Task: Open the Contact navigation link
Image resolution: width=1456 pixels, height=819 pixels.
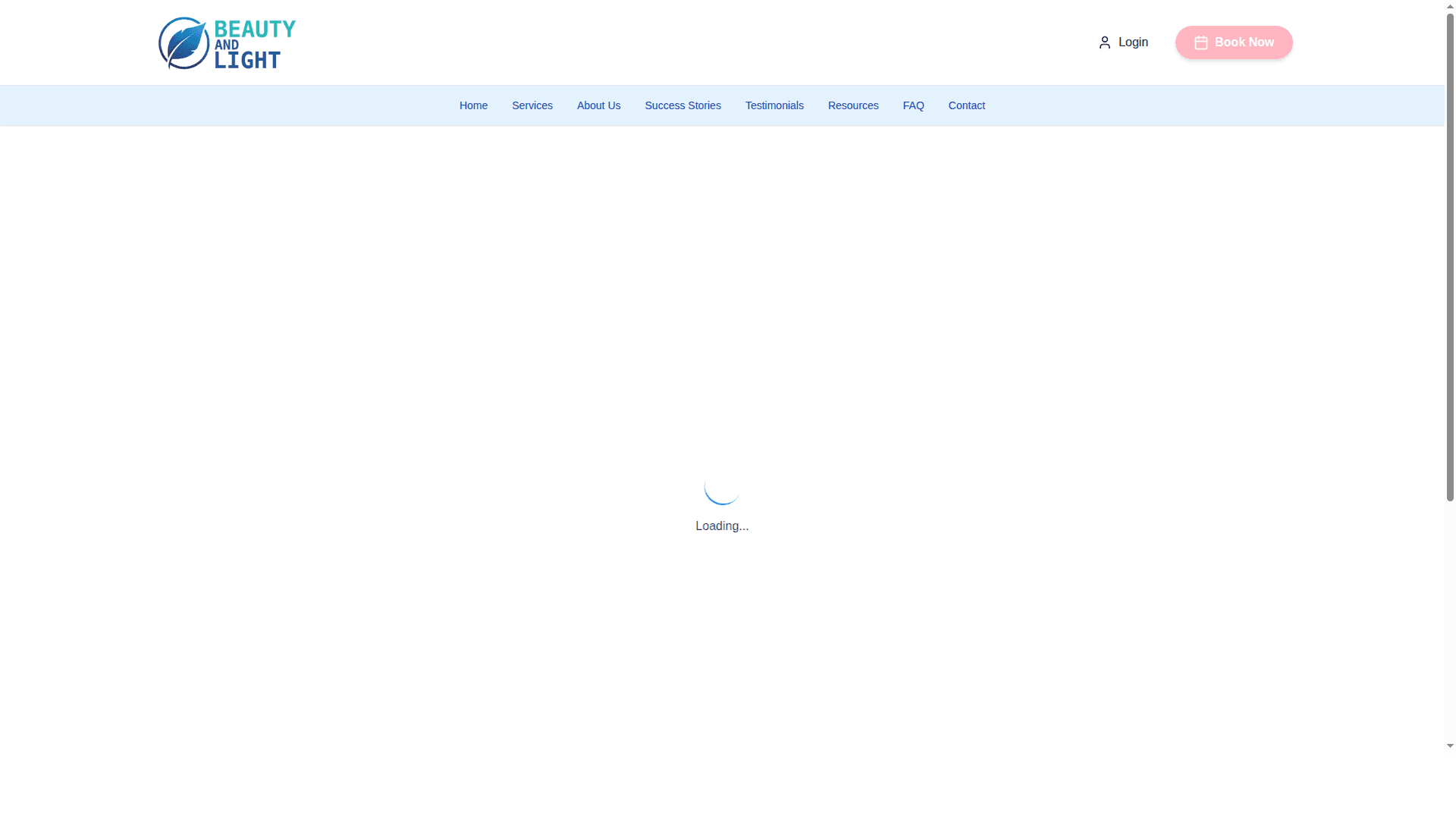Action: 966,105
